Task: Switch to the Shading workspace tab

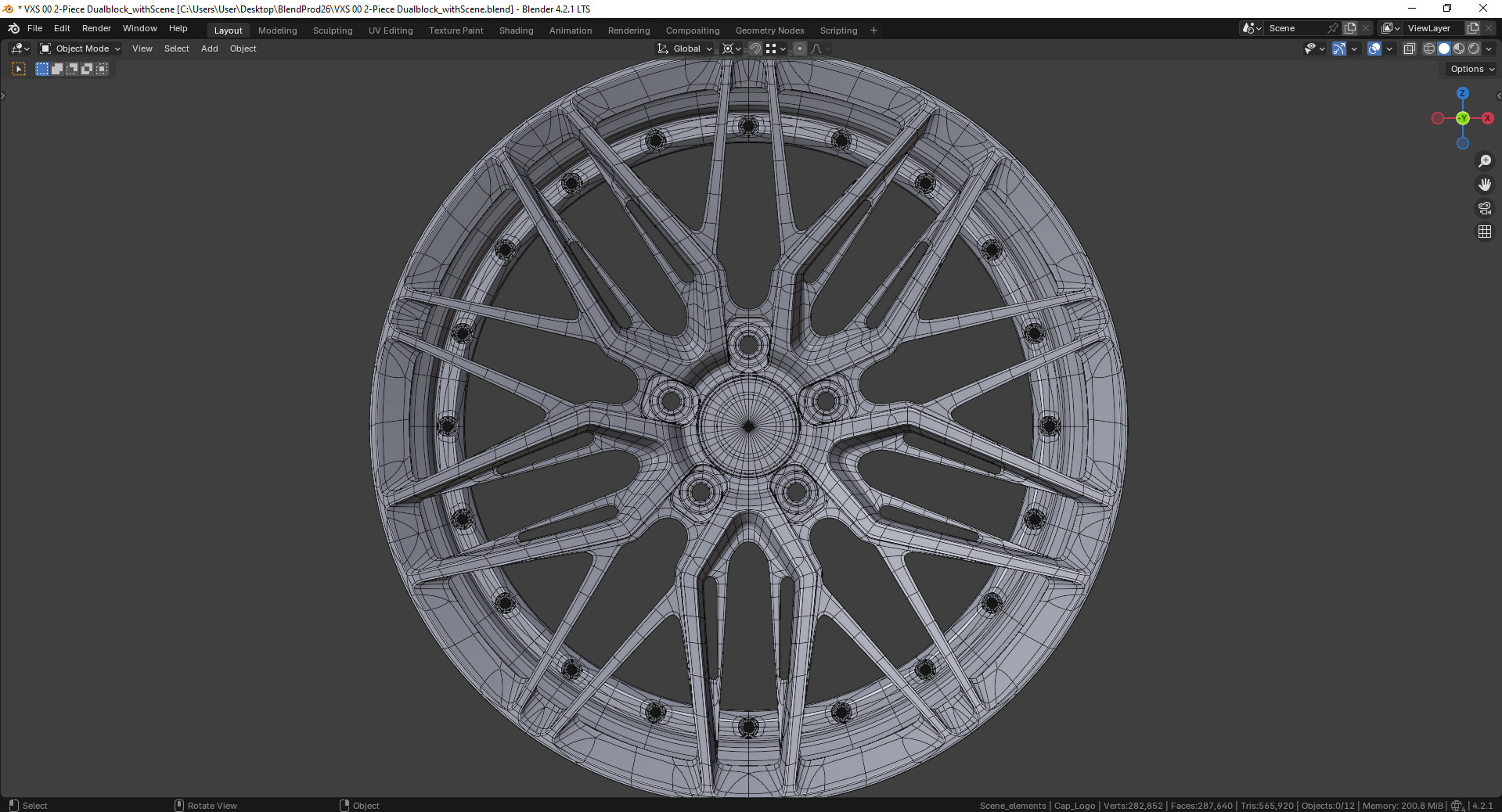Action: [516, 31]
